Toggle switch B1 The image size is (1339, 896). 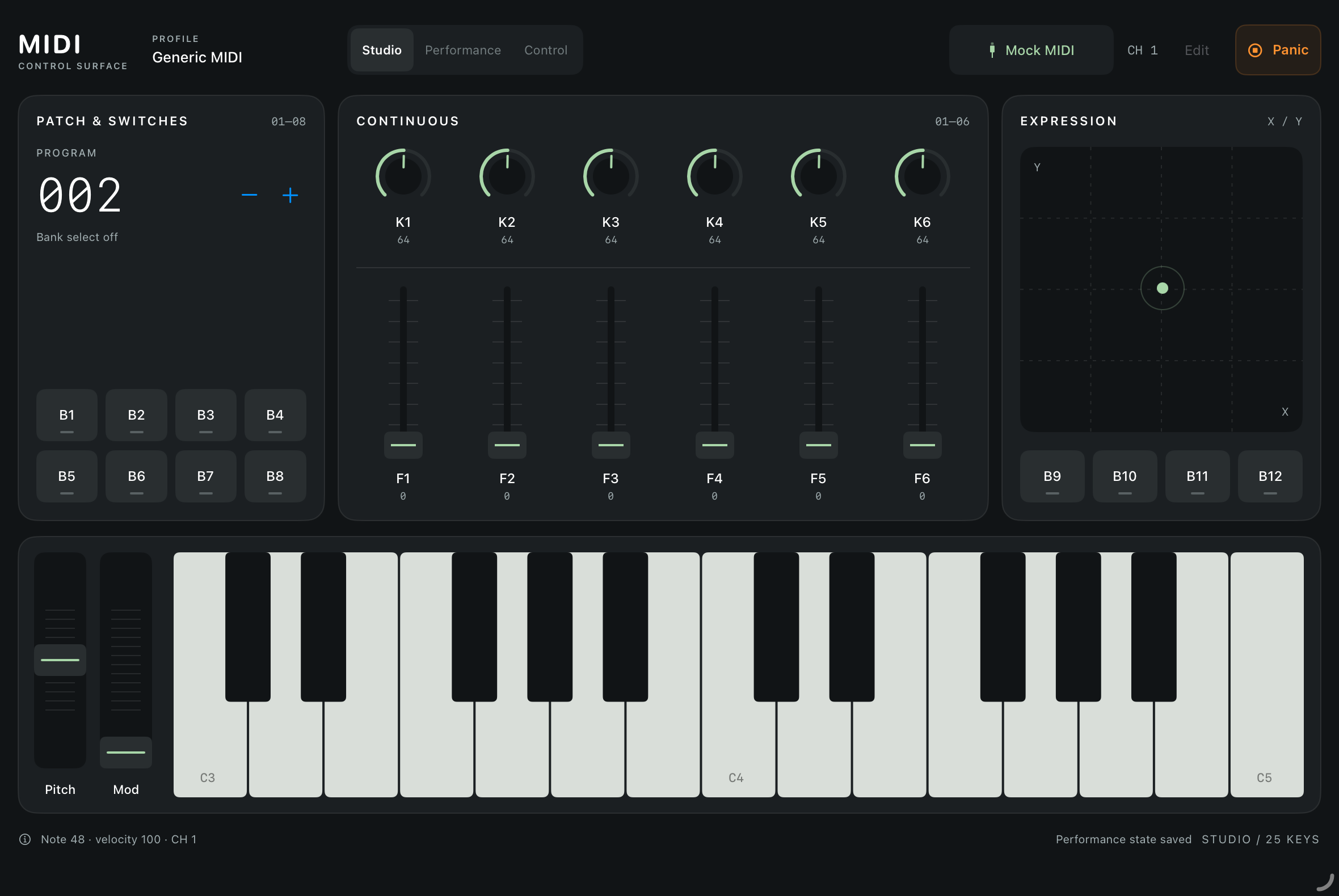pos(67,415)
